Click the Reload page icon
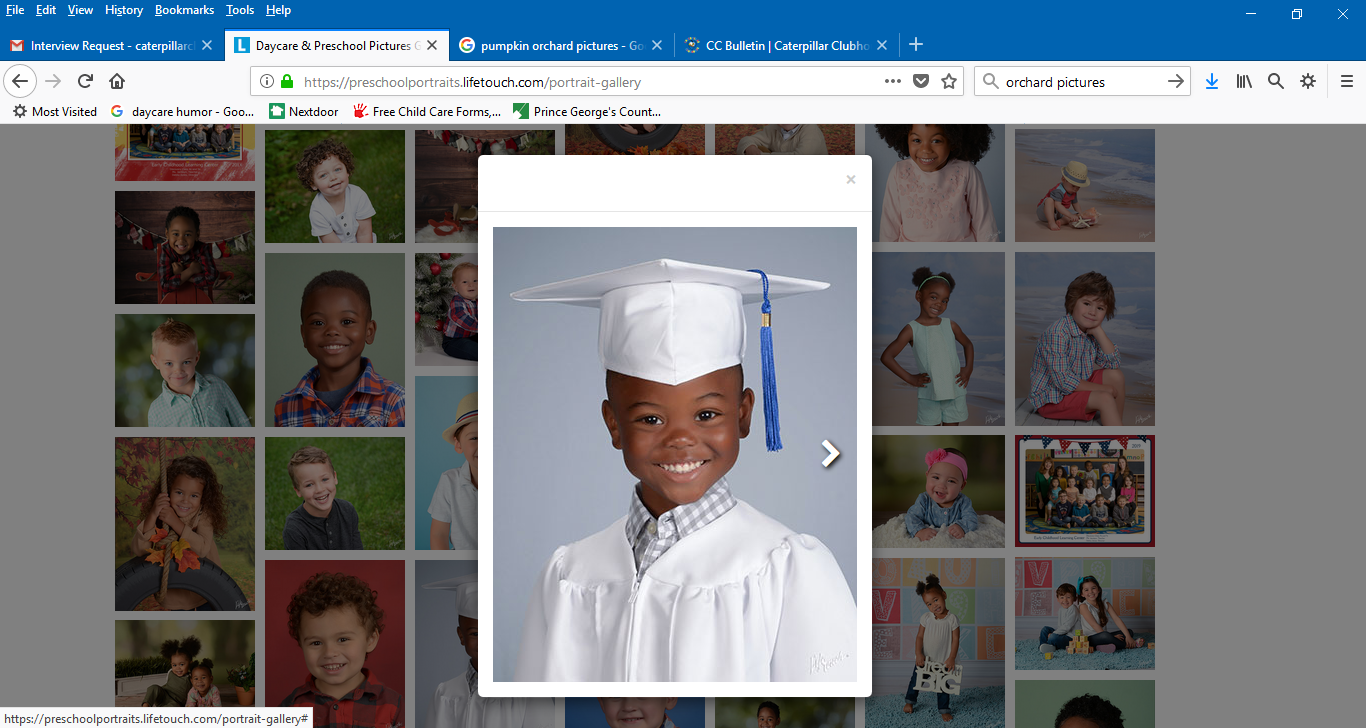The width and height of the screenshot is (1366, 728). [x=86, y=81]
